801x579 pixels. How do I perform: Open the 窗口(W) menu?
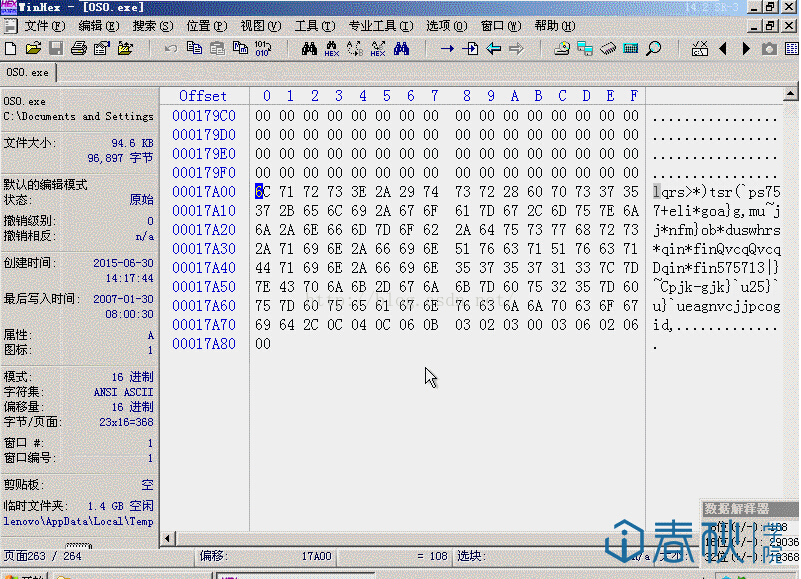pyautogui.click(x=501, y=26)
